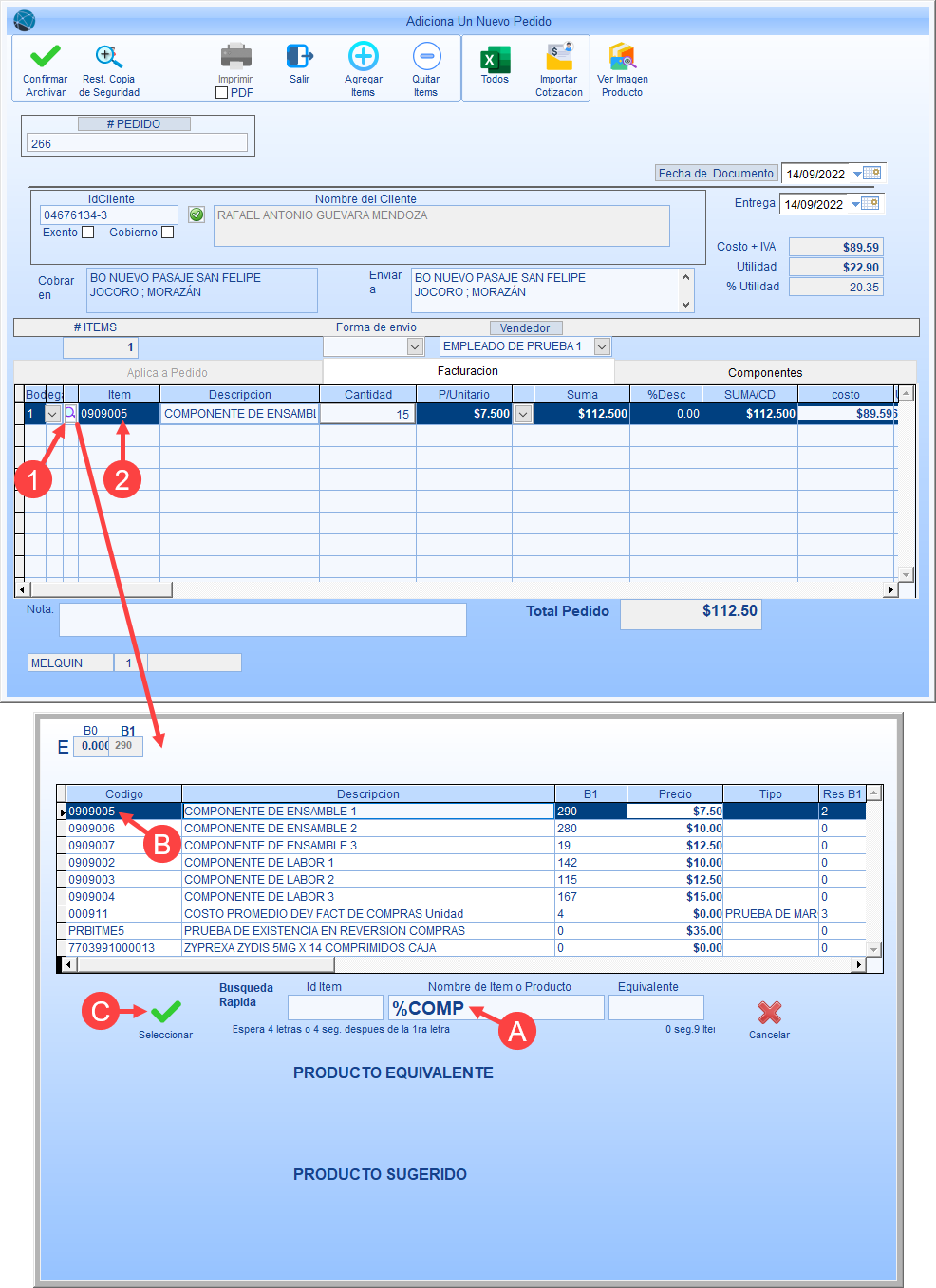The image size is (936, 1288).
Task: Select row COMPONENTE DE LABOR 1
Action: coord(460,863)
